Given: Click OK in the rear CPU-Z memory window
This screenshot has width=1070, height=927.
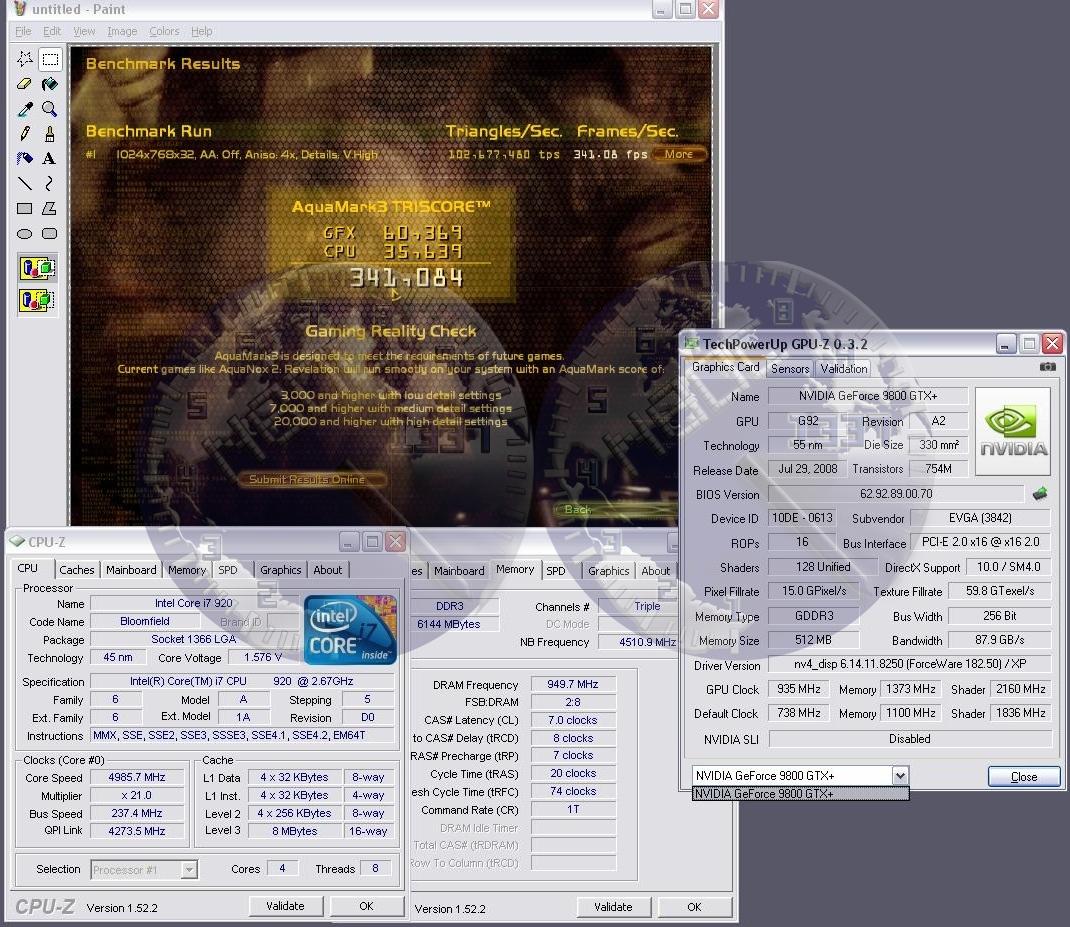Looking at the screenshot, I should (694, 907).
